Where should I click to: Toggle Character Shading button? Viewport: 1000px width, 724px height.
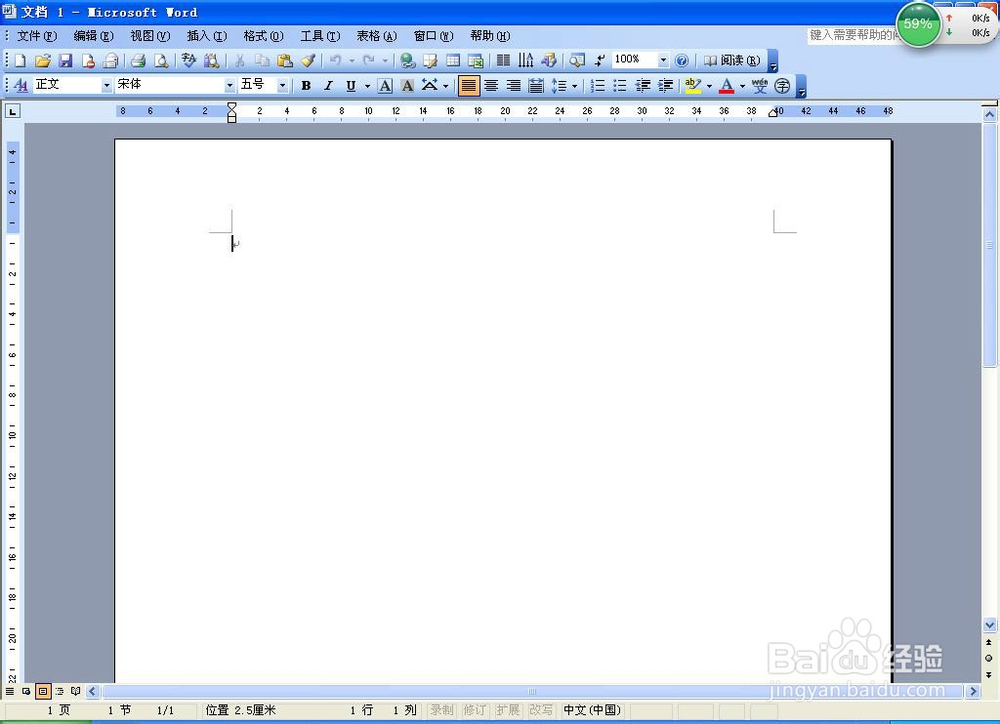coord(408,85)
